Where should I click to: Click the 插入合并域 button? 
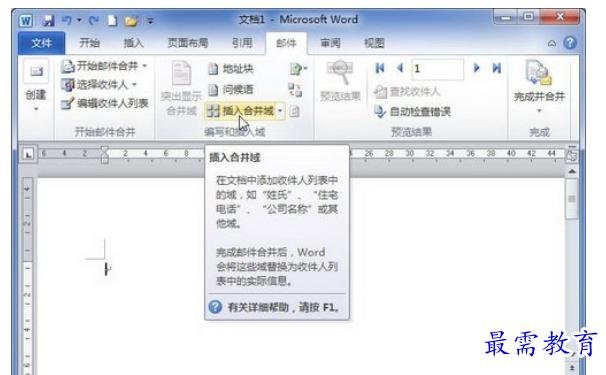pyautogui.click(x=240, y=111)
